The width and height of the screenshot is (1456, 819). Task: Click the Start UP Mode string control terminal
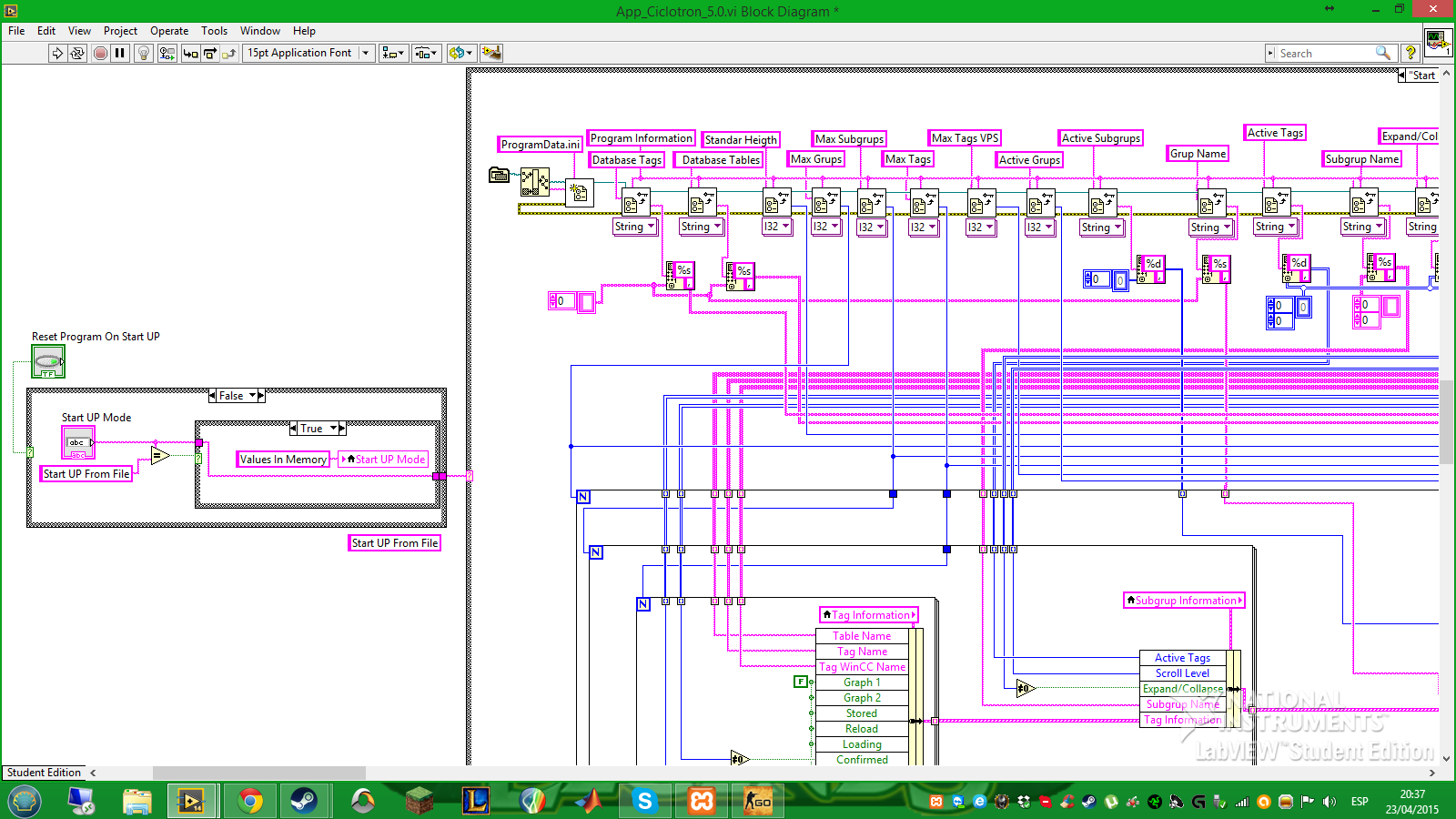[x=78, y=443]
